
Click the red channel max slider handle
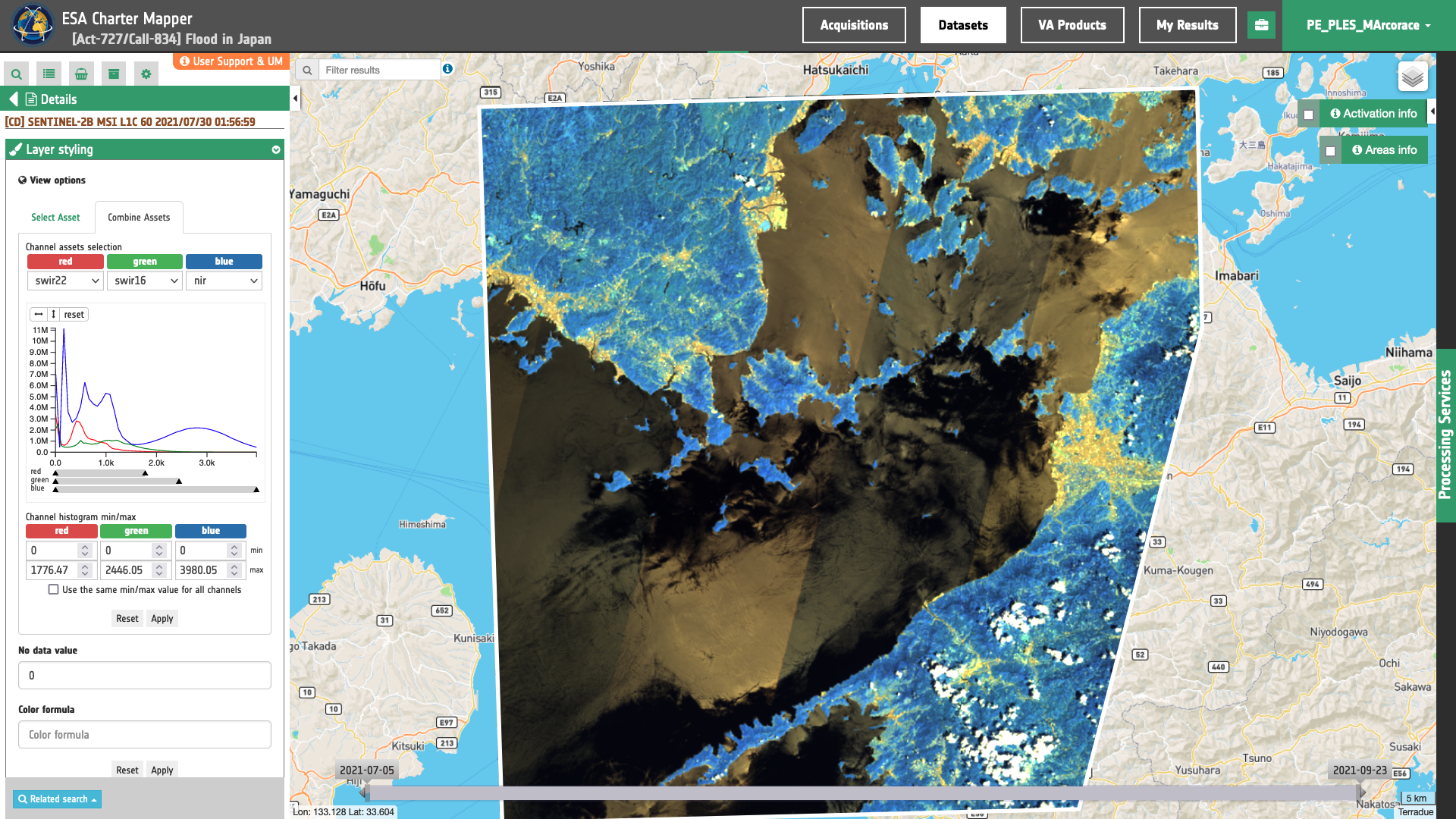(x=145, y=473)
